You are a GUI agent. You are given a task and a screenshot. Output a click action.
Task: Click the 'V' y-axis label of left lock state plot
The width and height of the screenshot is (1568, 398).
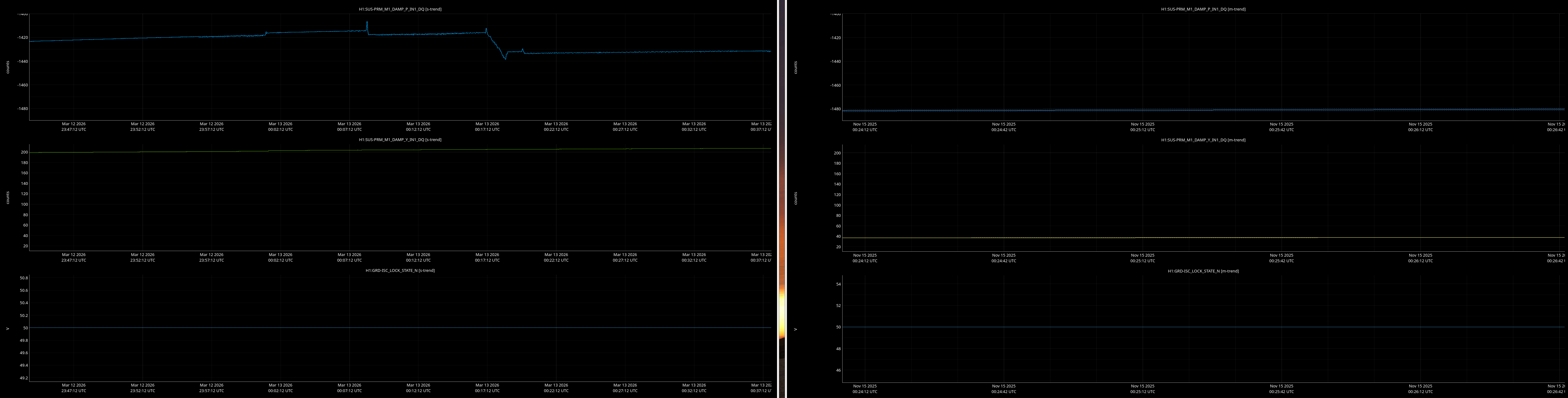(8, 329)
